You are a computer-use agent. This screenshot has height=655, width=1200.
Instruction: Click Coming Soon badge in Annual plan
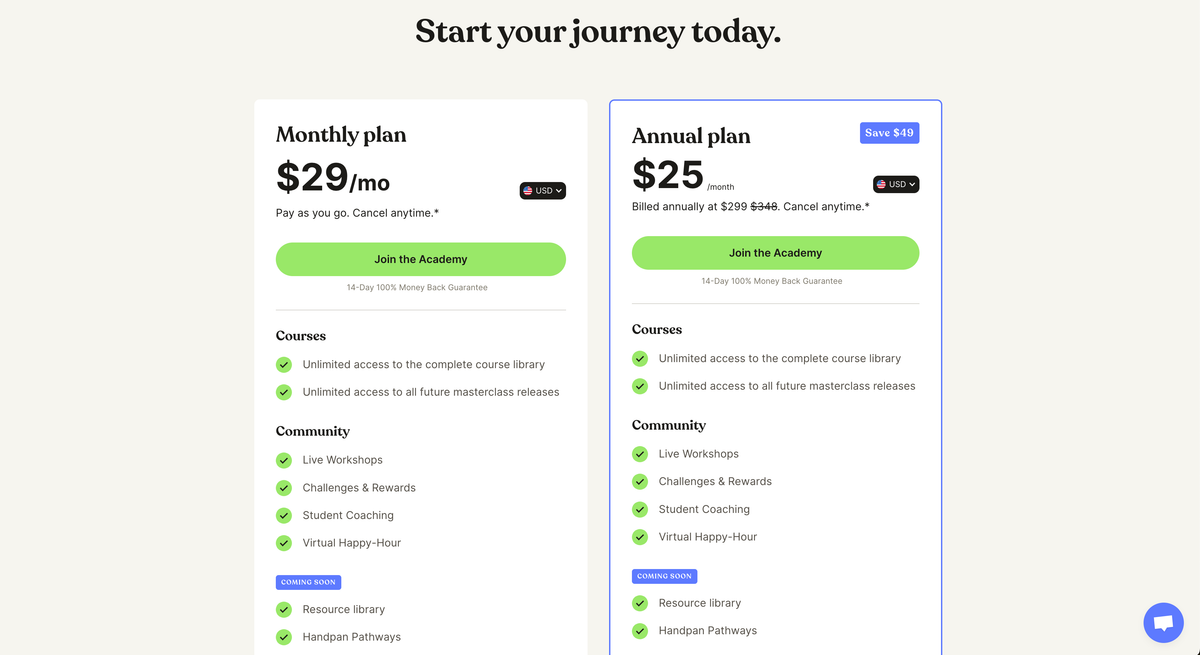click(x=664, y=576)
